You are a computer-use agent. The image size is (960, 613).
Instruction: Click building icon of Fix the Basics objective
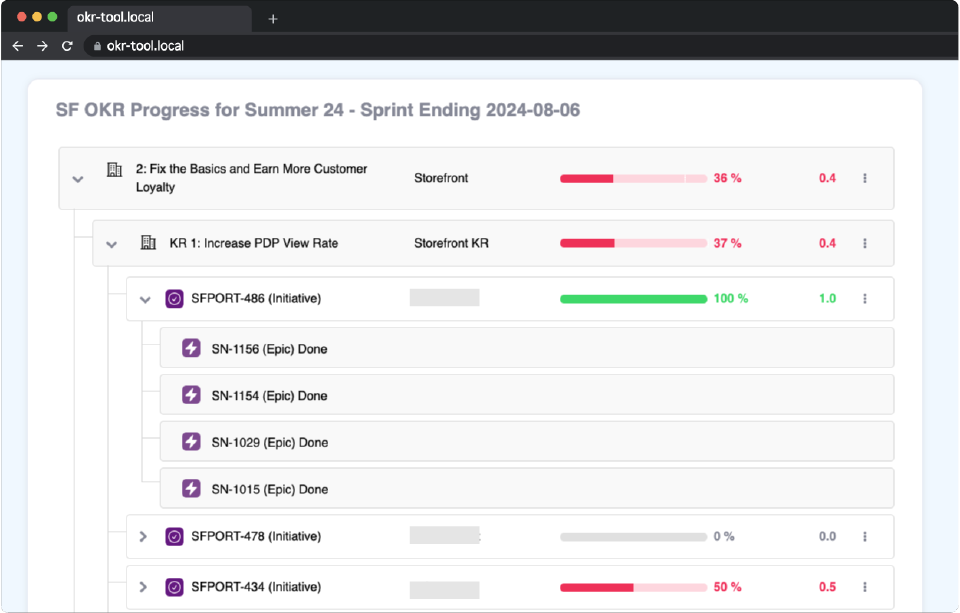[x=114, y=170]
